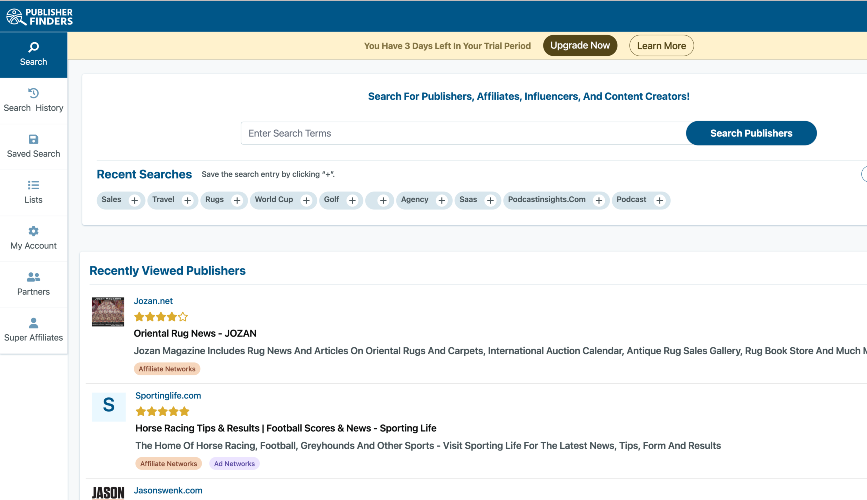Viewport: 867px width, 500px height.
Task: Open the Saved Search sidebar item
Action: coord(33,146)
